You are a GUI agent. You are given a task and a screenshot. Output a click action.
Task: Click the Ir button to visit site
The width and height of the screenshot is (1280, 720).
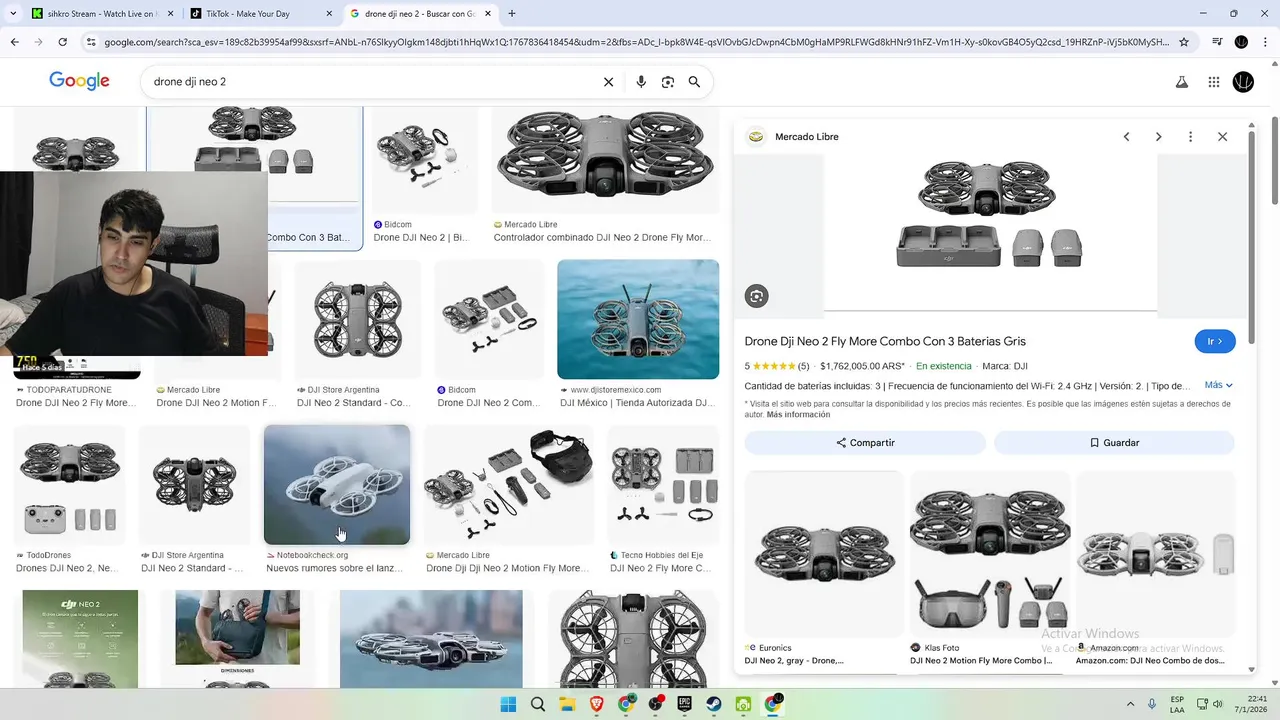click(x=1215, y=341)
